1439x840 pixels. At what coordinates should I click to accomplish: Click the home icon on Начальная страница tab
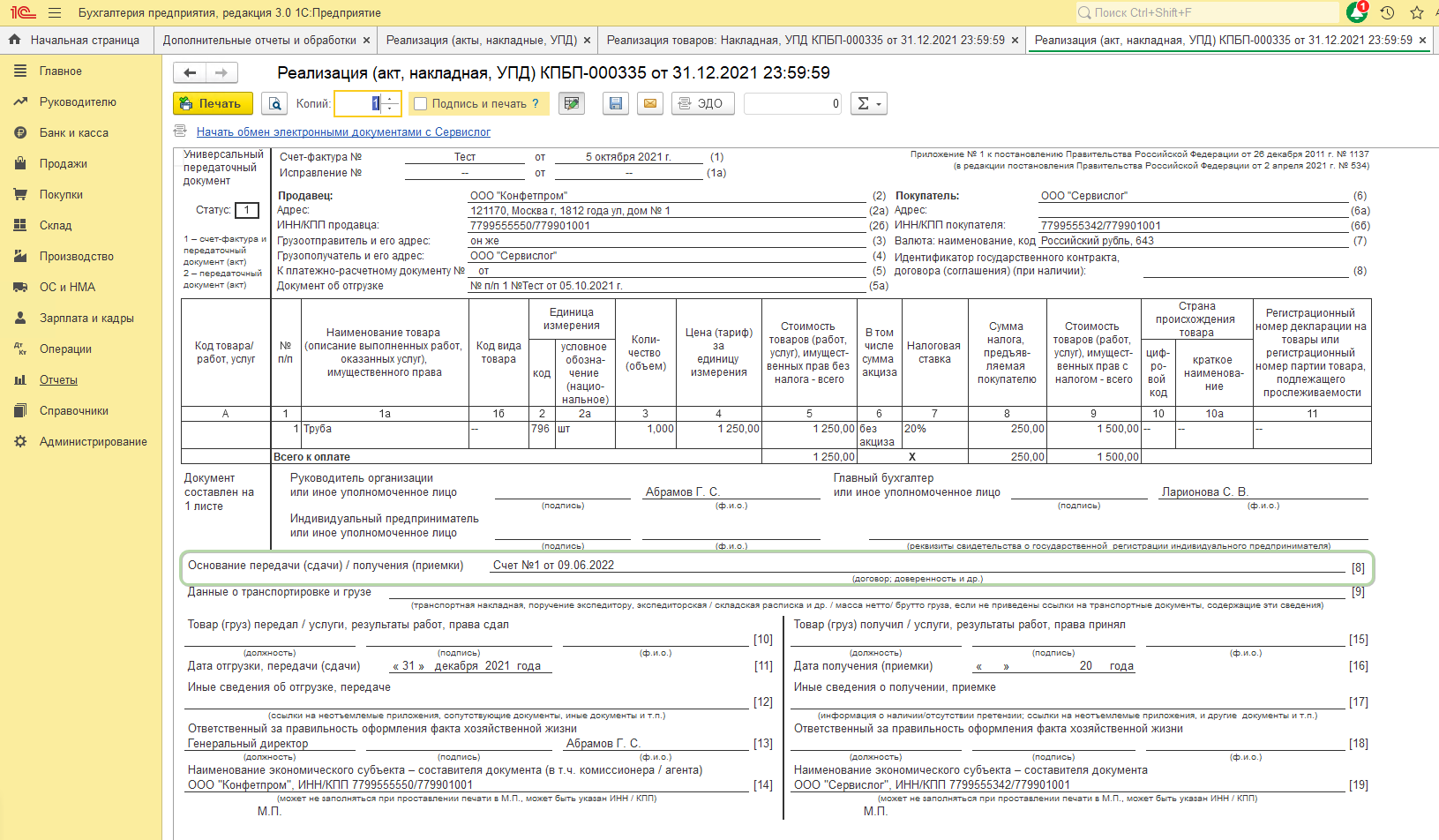click(15, 40)
